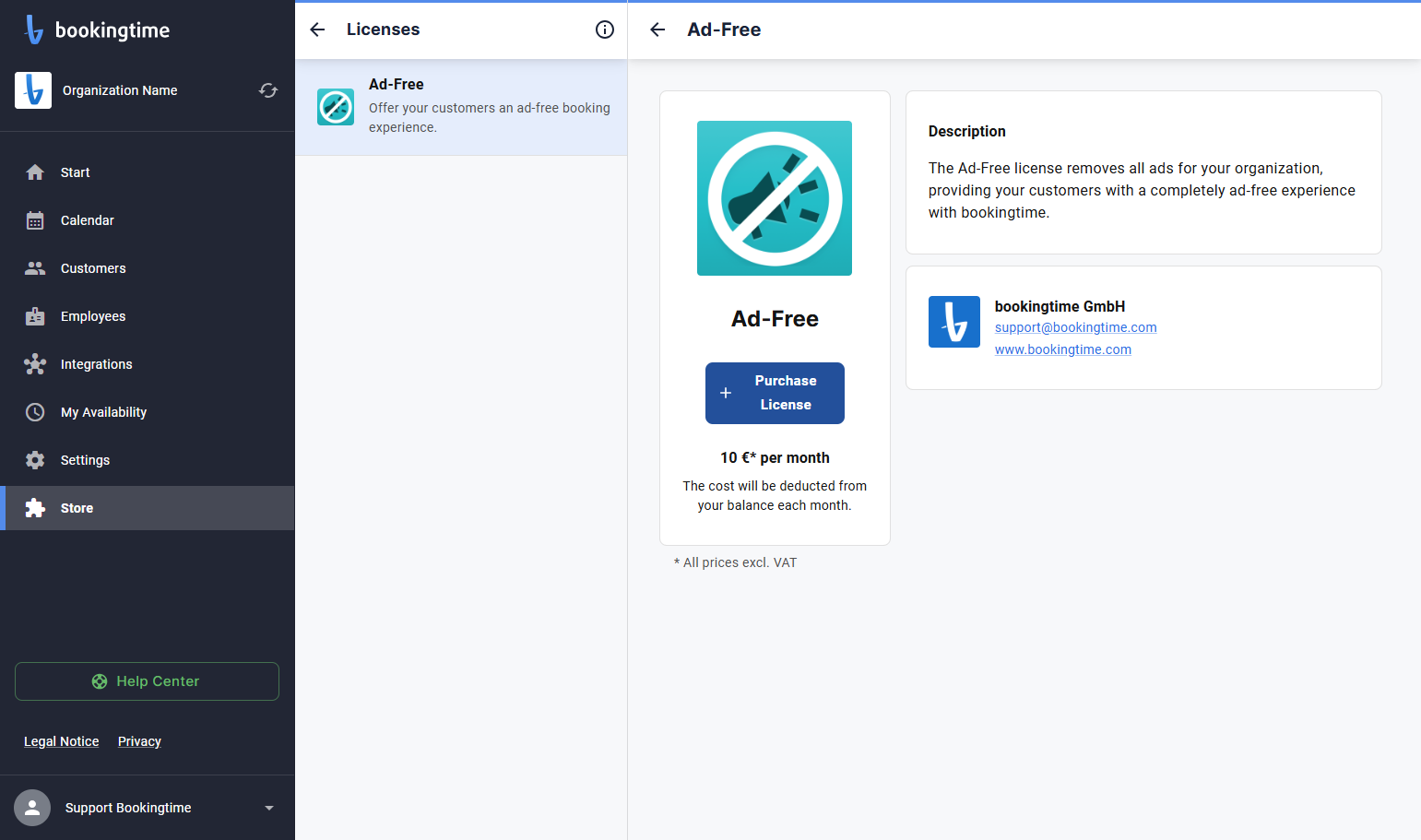
Task: Open the Start menu item
Action: click(x=148, y=172)
